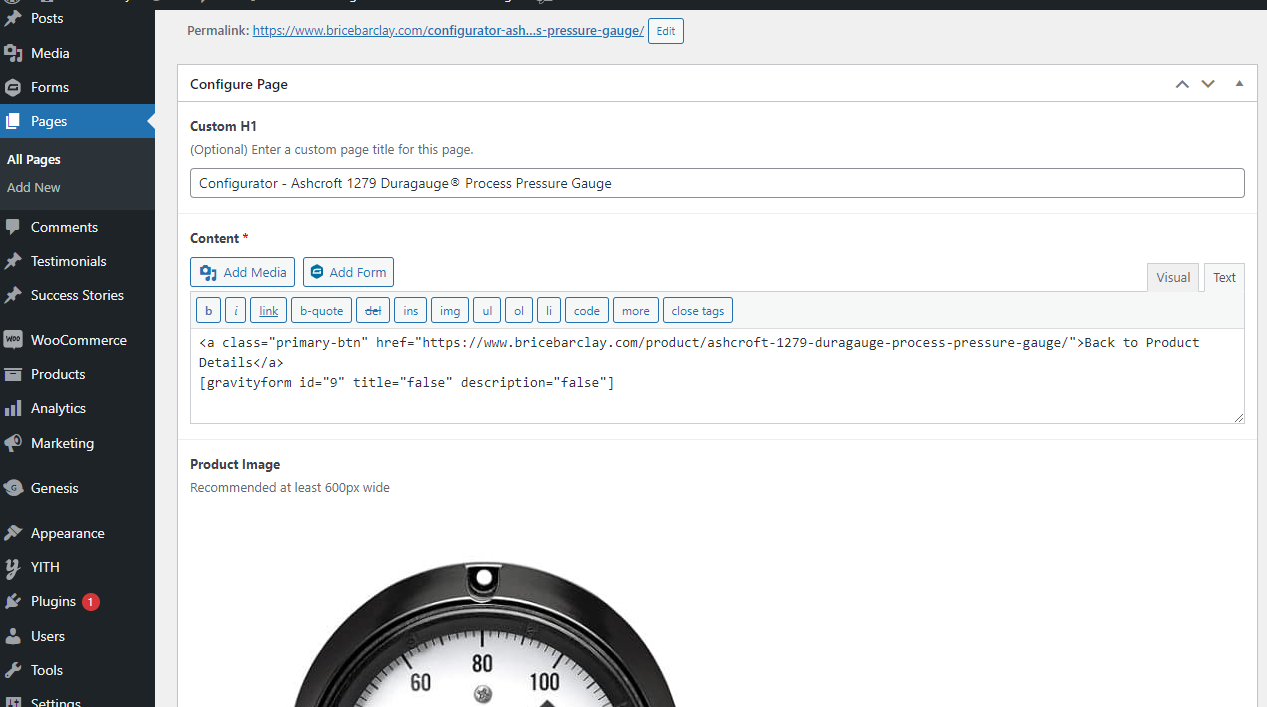The height and width of the screenshot is (707, 1267).
Task: Click the Plugins plug icon
Action: click(x=13, y=602)
